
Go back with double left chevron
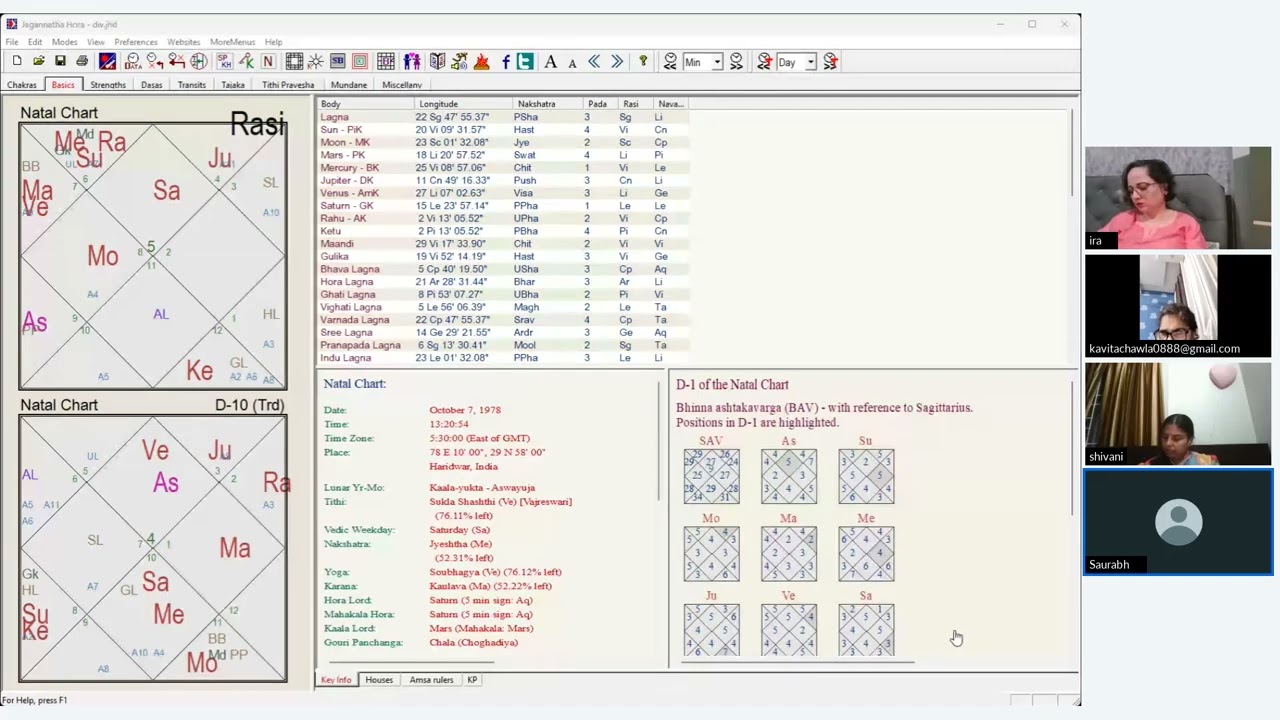click(594, 62)
